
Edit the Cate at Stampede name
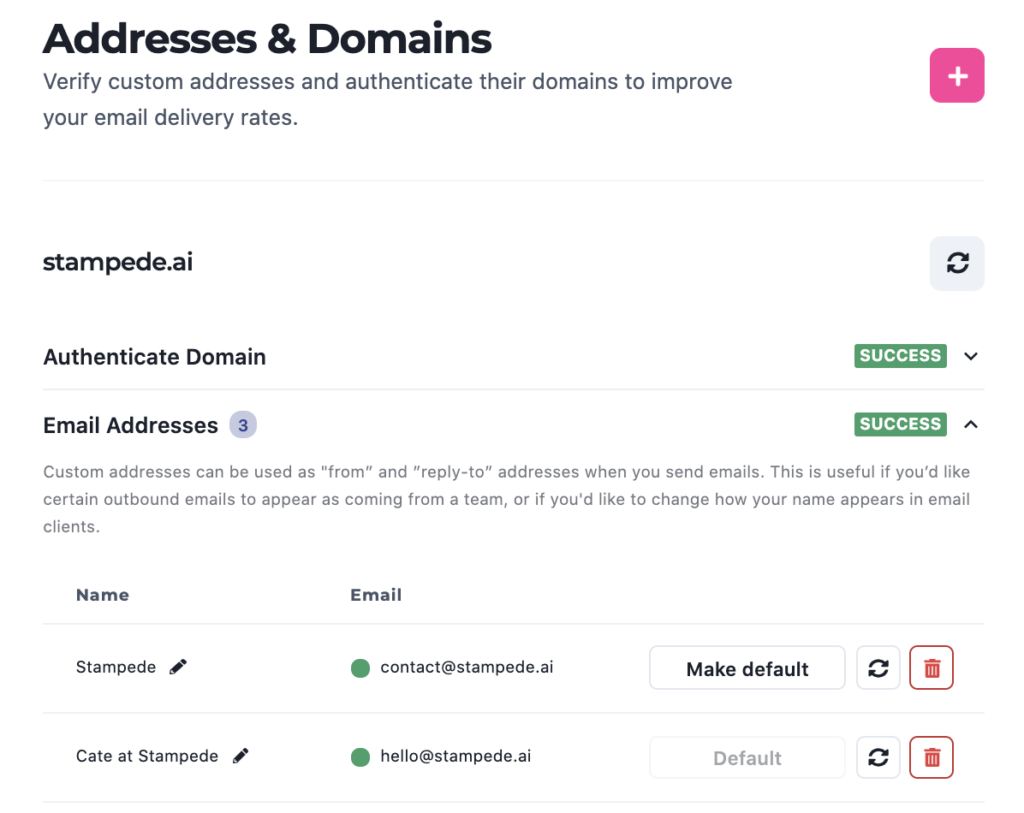(240, 756)
